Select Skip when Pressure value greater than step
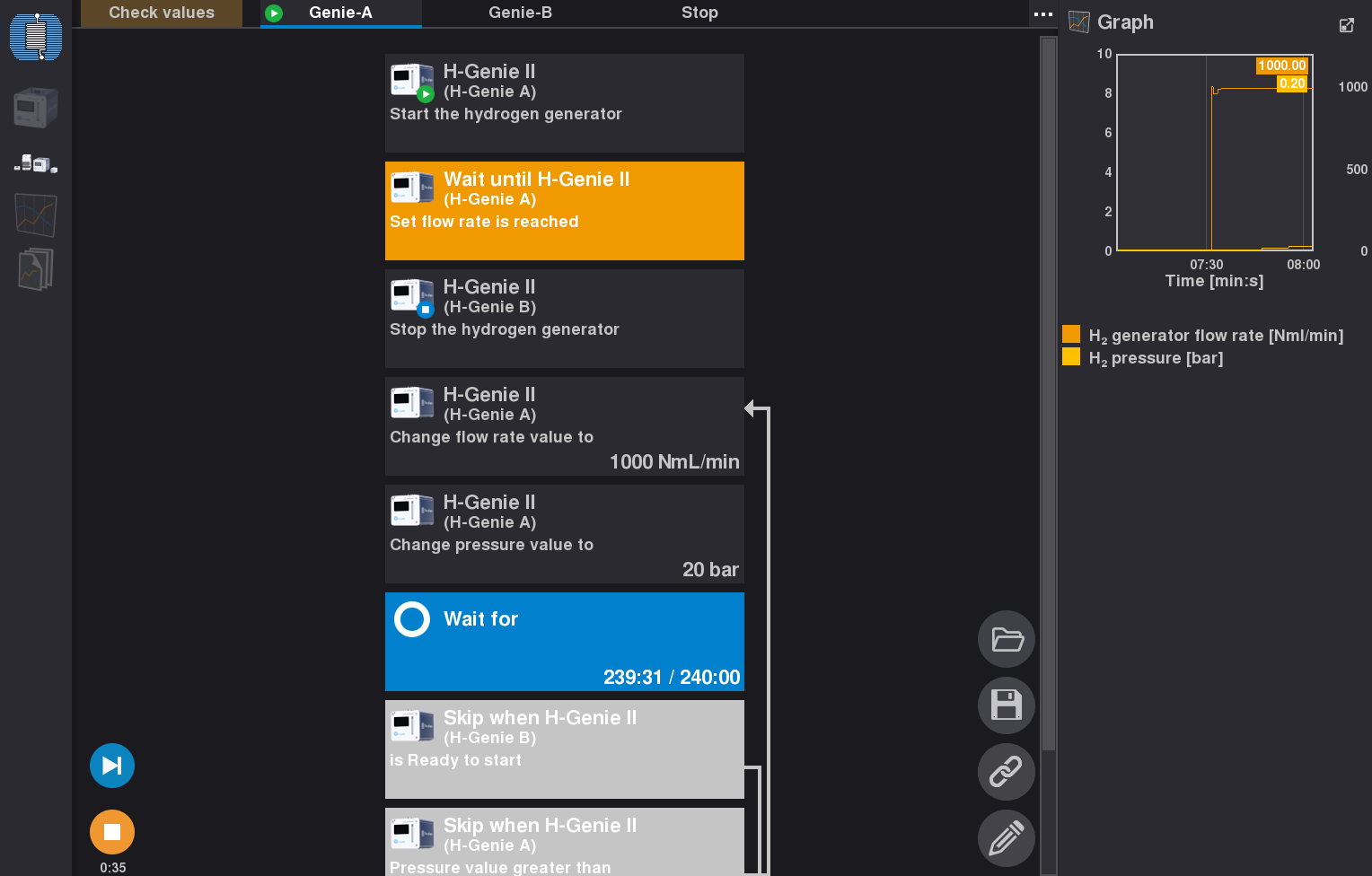 [565, 842]
